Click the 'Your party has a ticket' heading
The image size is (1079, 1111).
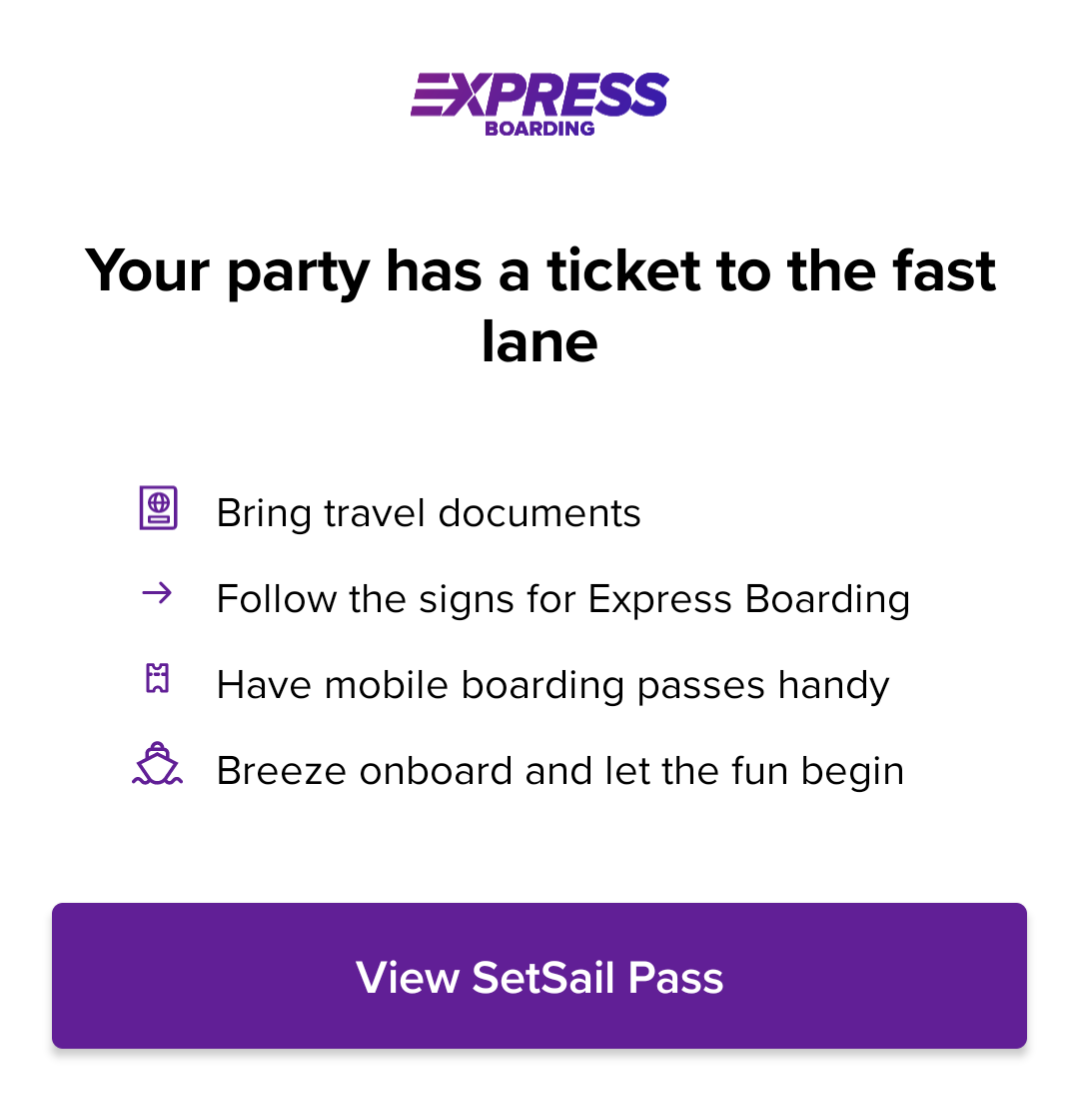tap(540, 305)
